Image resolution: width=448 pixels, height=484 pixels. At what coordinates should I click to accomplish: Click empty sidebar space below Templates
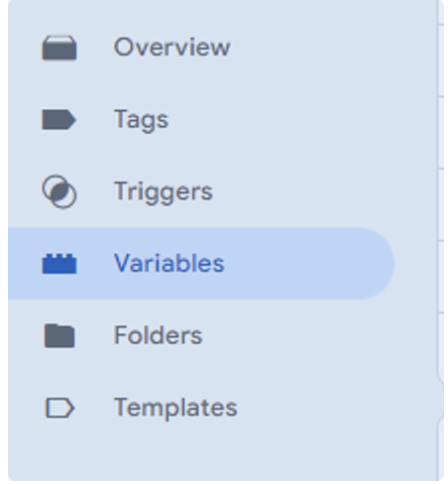click(x=222, y=453)
